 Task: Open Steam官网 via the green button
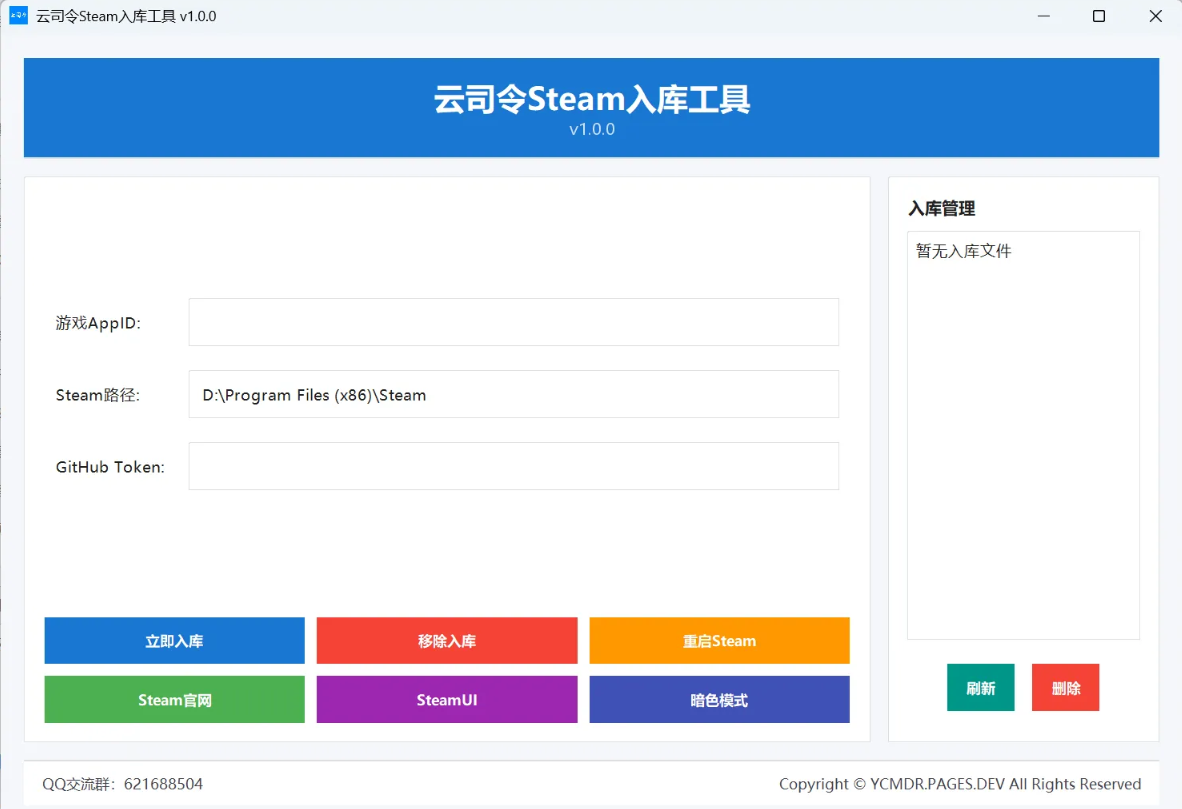[x=174, y=700]
